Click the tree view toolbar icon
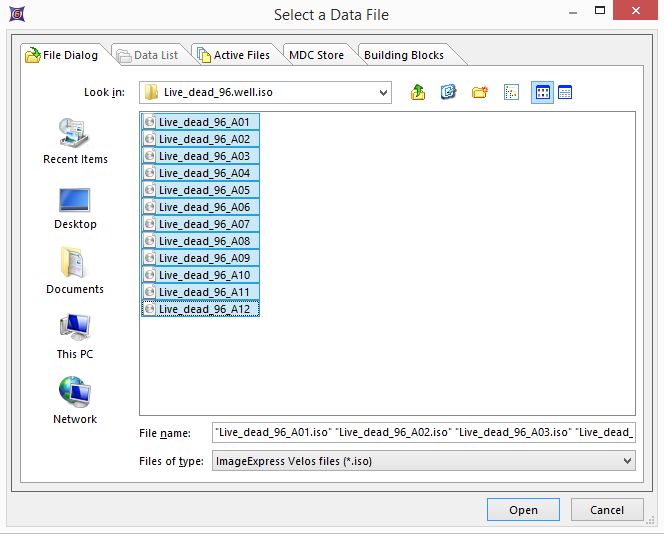664x534 pixels. [511, 92]
